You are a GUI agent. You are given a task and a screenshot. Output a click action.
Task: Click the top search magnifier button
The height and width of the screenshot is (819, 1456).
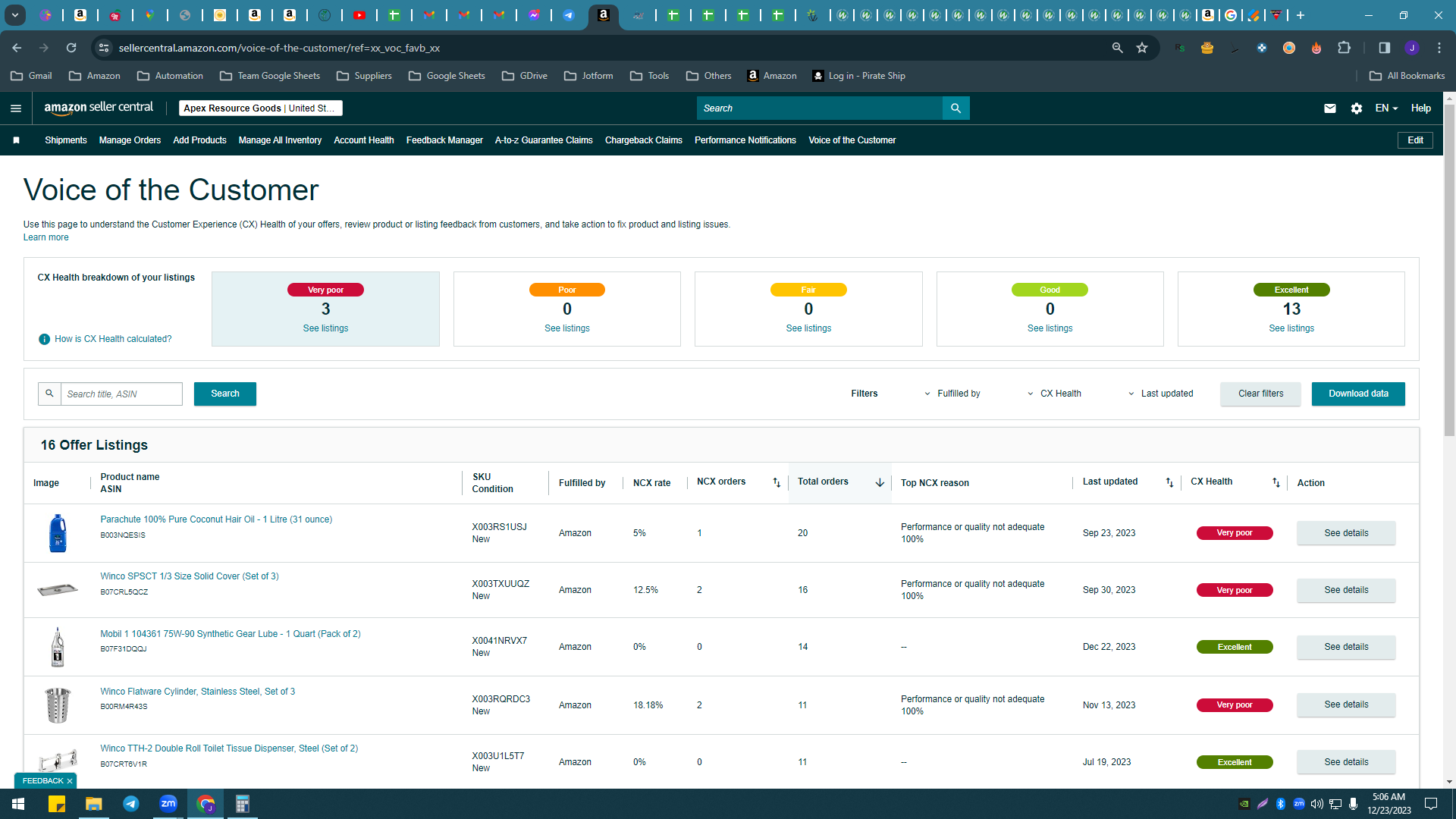(955, 108)
